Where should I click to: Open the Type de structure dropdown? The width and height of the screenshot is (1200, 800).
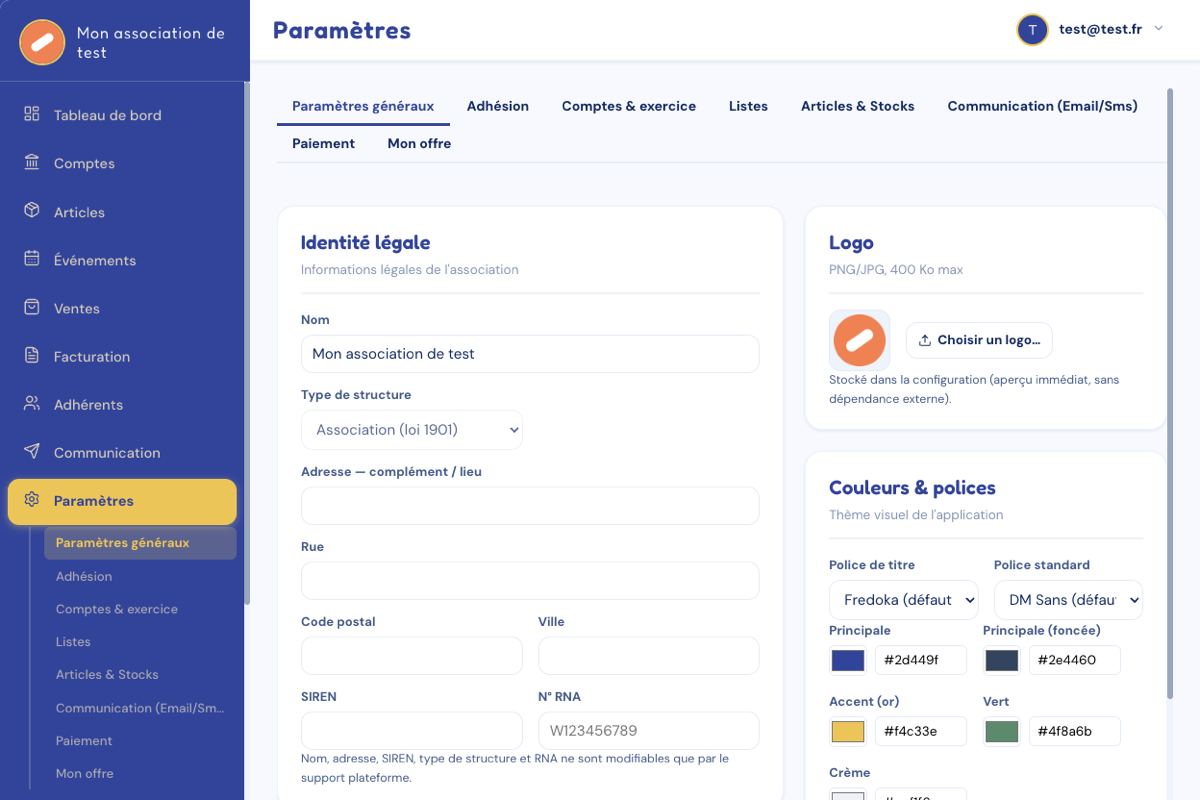pos(412,430)
